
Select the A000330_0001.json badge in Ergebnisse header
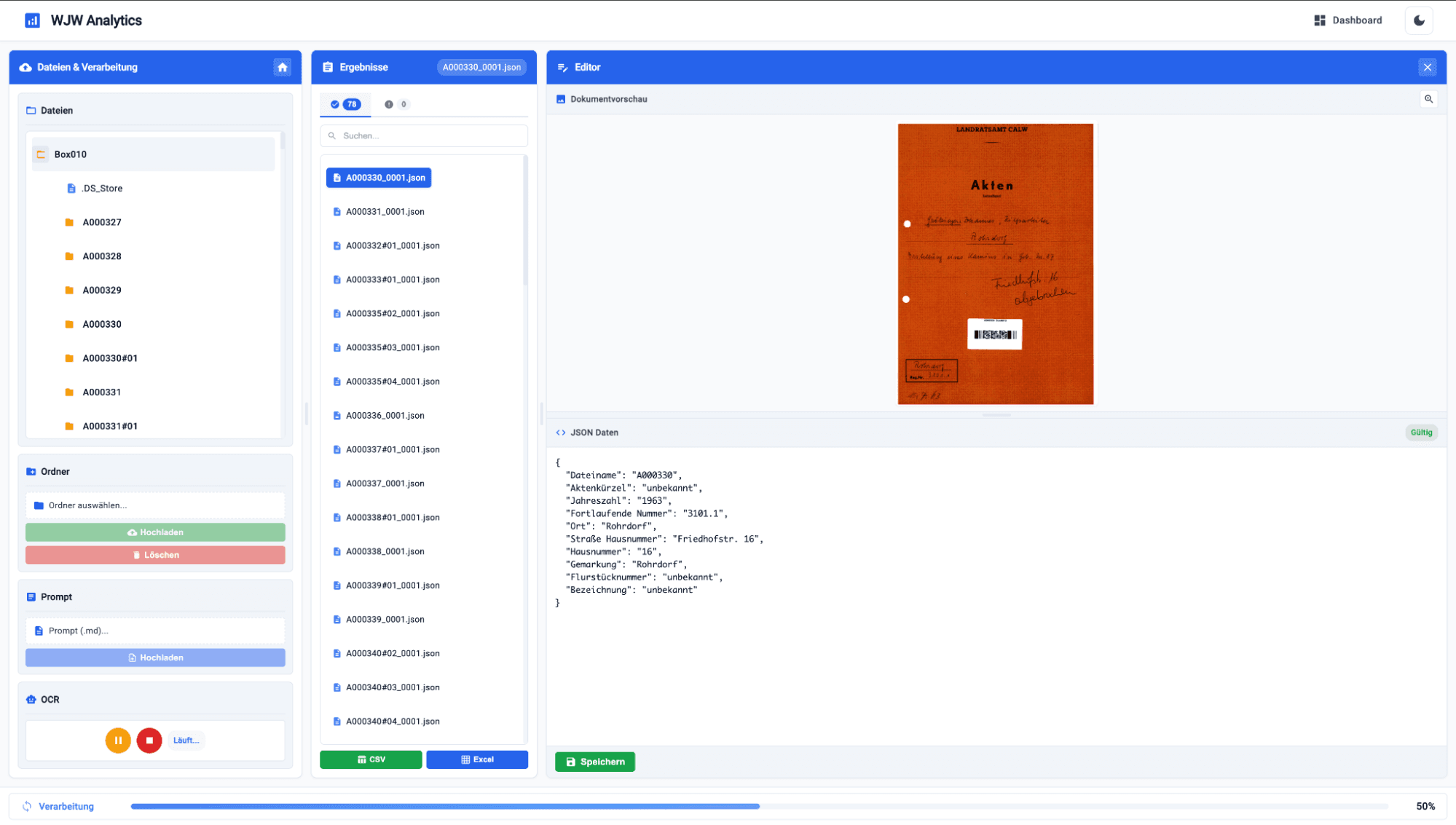(481, 67)
